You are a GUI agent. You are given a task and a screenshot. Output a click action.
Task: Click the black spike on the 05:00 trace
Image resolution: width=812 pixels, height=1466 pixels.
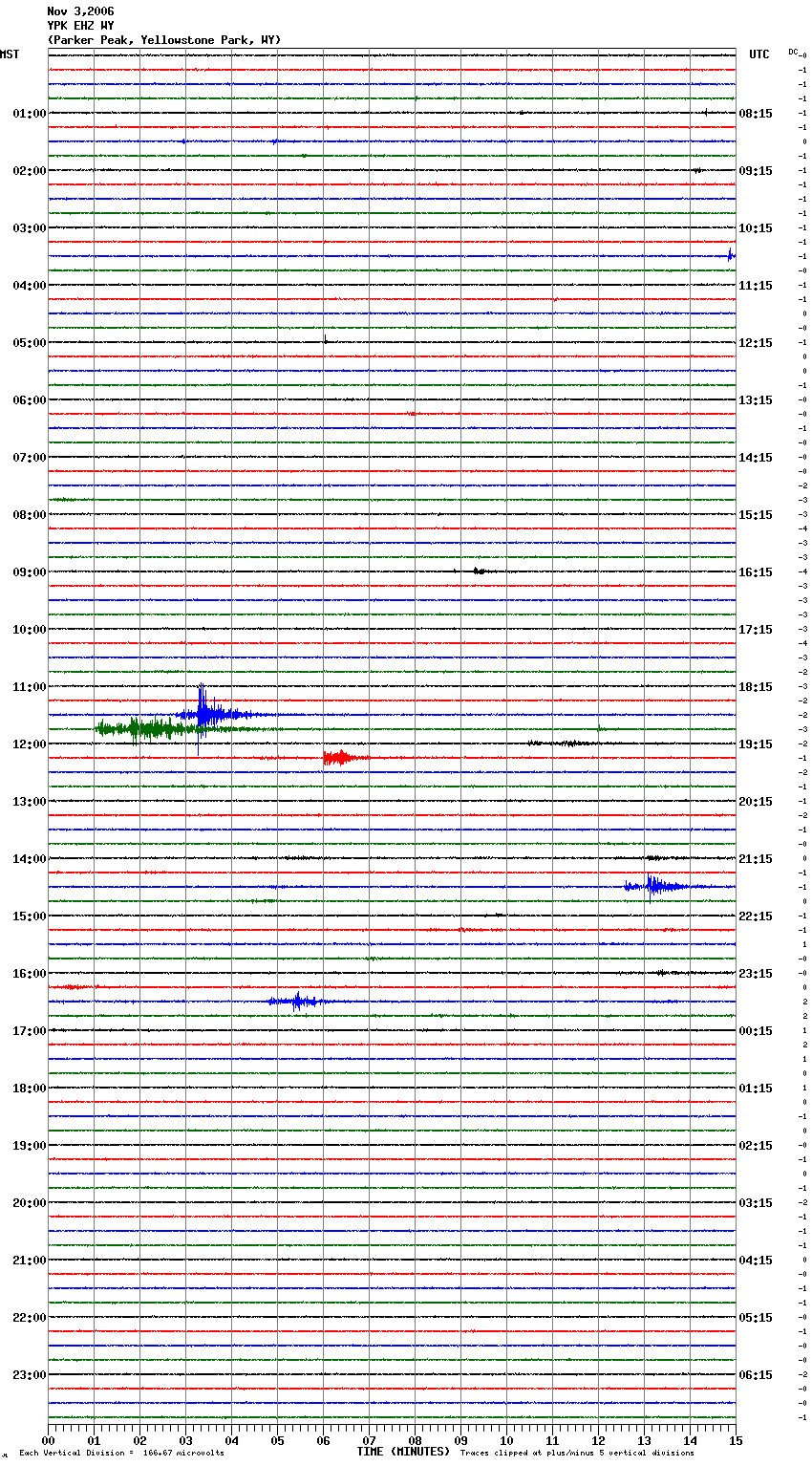325,340
